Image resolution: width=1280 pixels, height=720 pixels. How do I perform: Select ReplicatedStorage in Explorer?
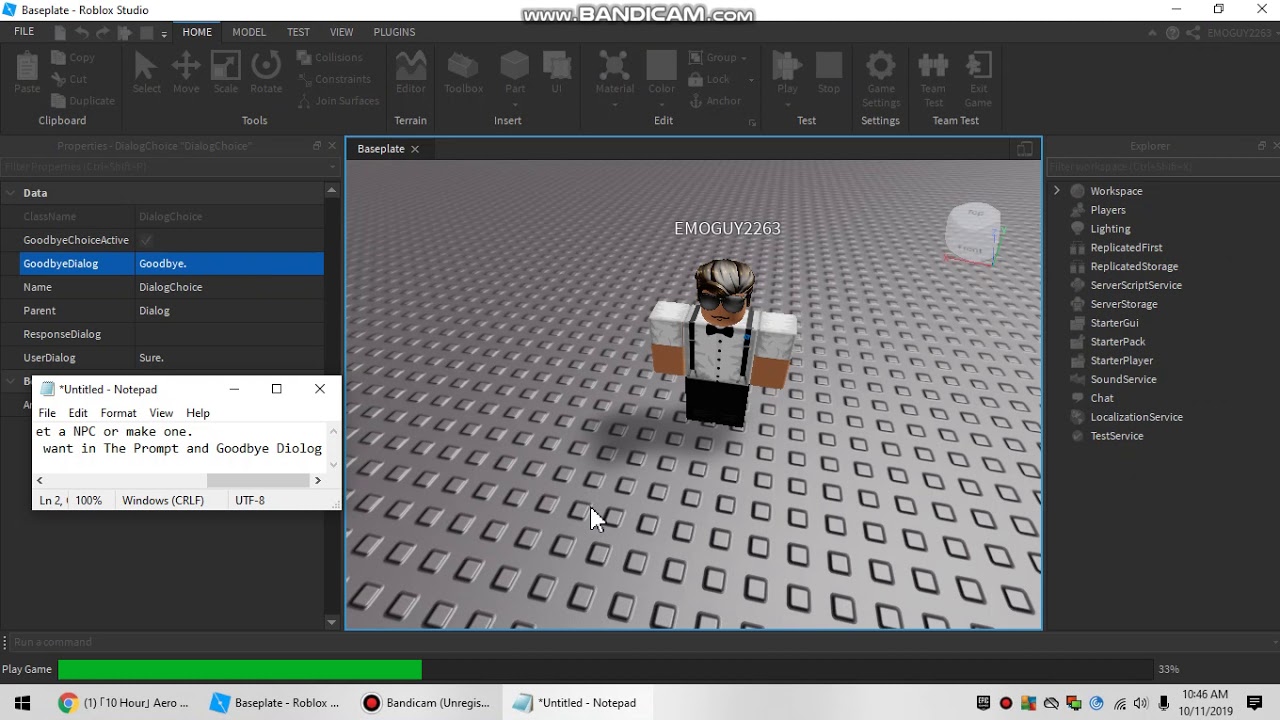1134,266
